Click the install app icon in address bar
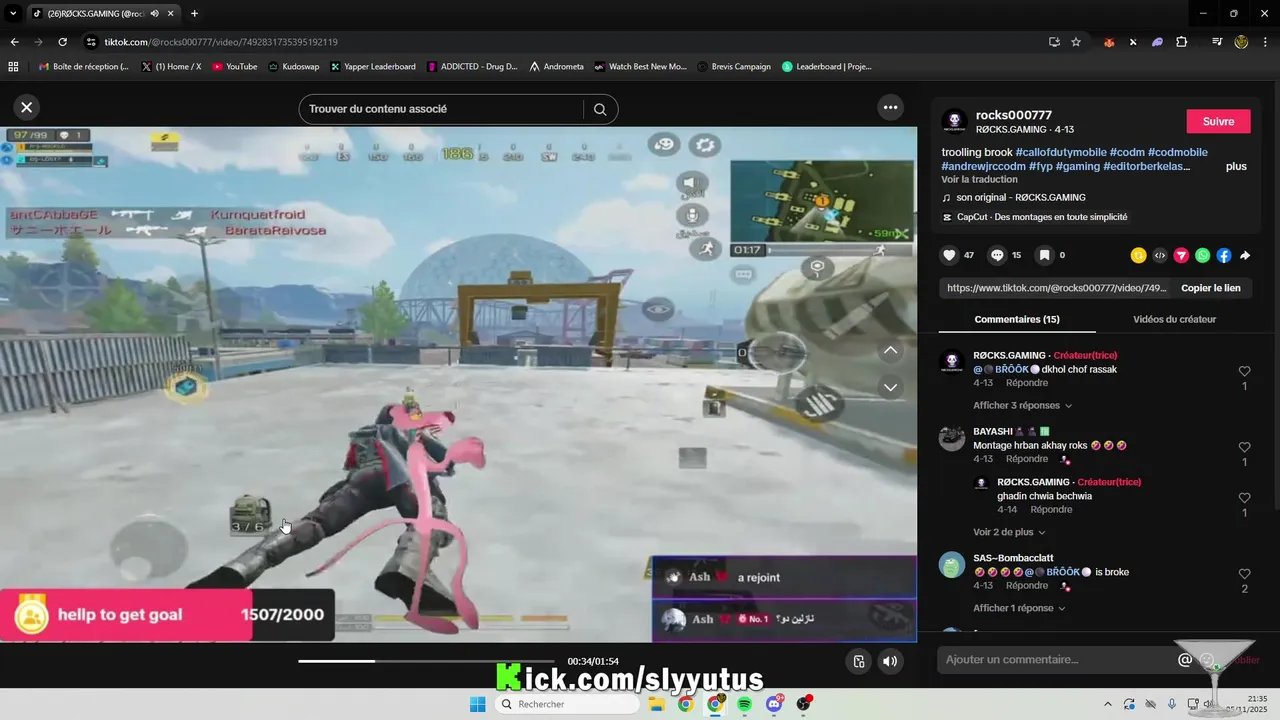The height and width of the screenshot is (720, 1280). click(x=1054, y=42)
